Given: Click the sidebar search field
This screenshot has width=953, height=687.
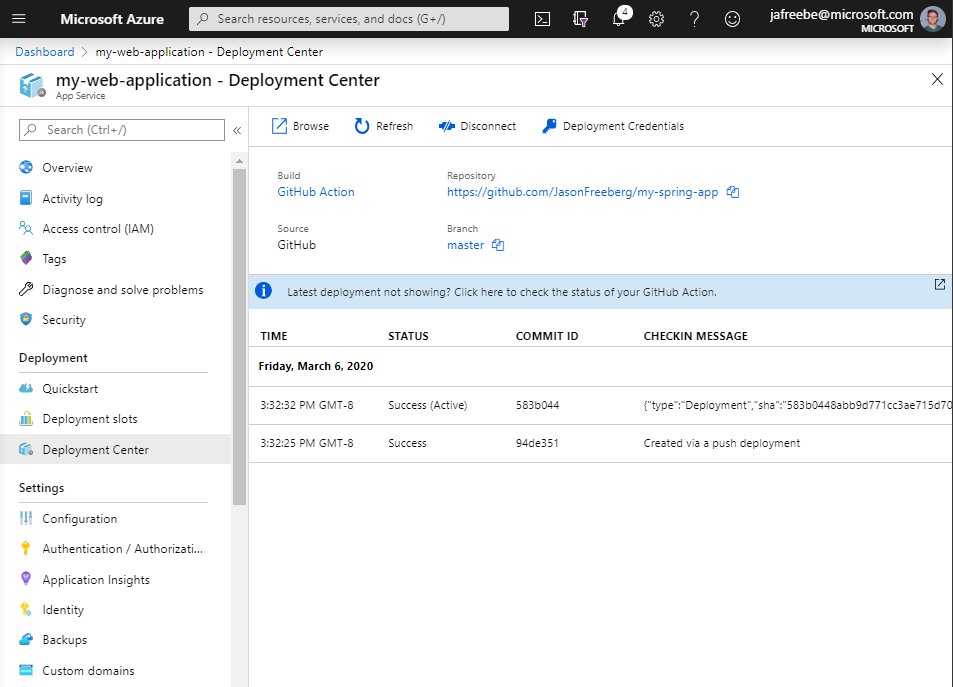Looking at the screenshot, I should click(x=120, y=130).
